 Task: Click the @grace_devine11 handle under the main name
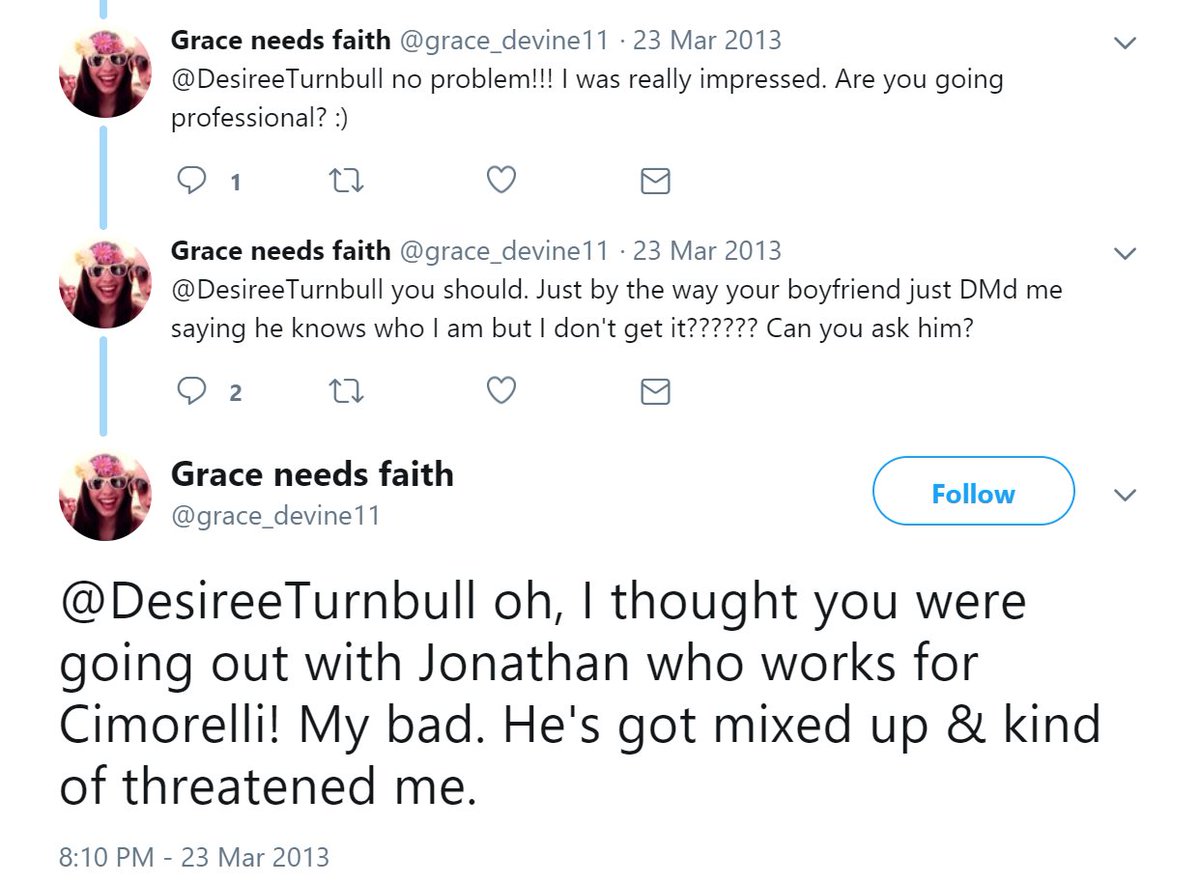pos(275,516)
